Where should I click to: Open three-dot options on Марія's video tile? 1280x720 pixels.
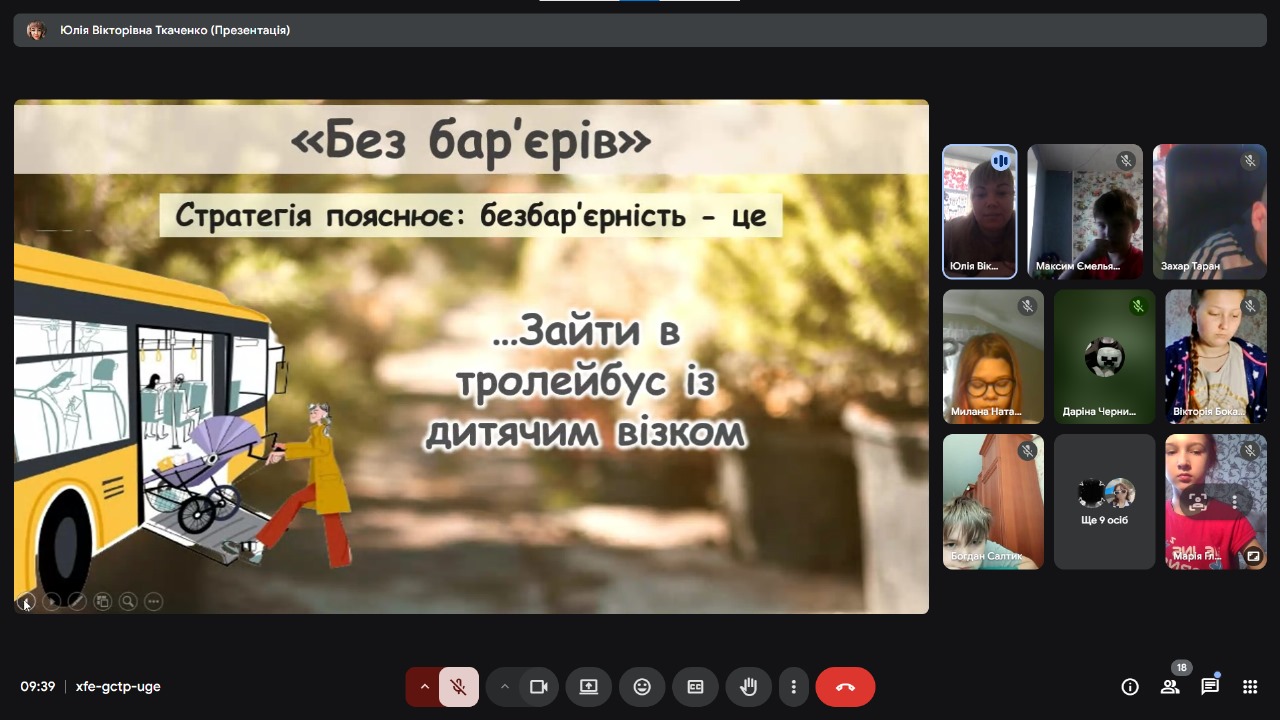click(1236, 502)
